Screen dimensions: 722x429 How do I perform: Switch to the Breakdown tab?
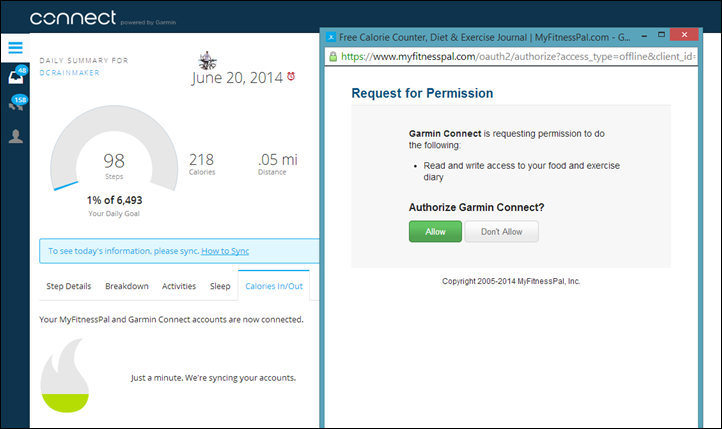click(x=127, y=286)
